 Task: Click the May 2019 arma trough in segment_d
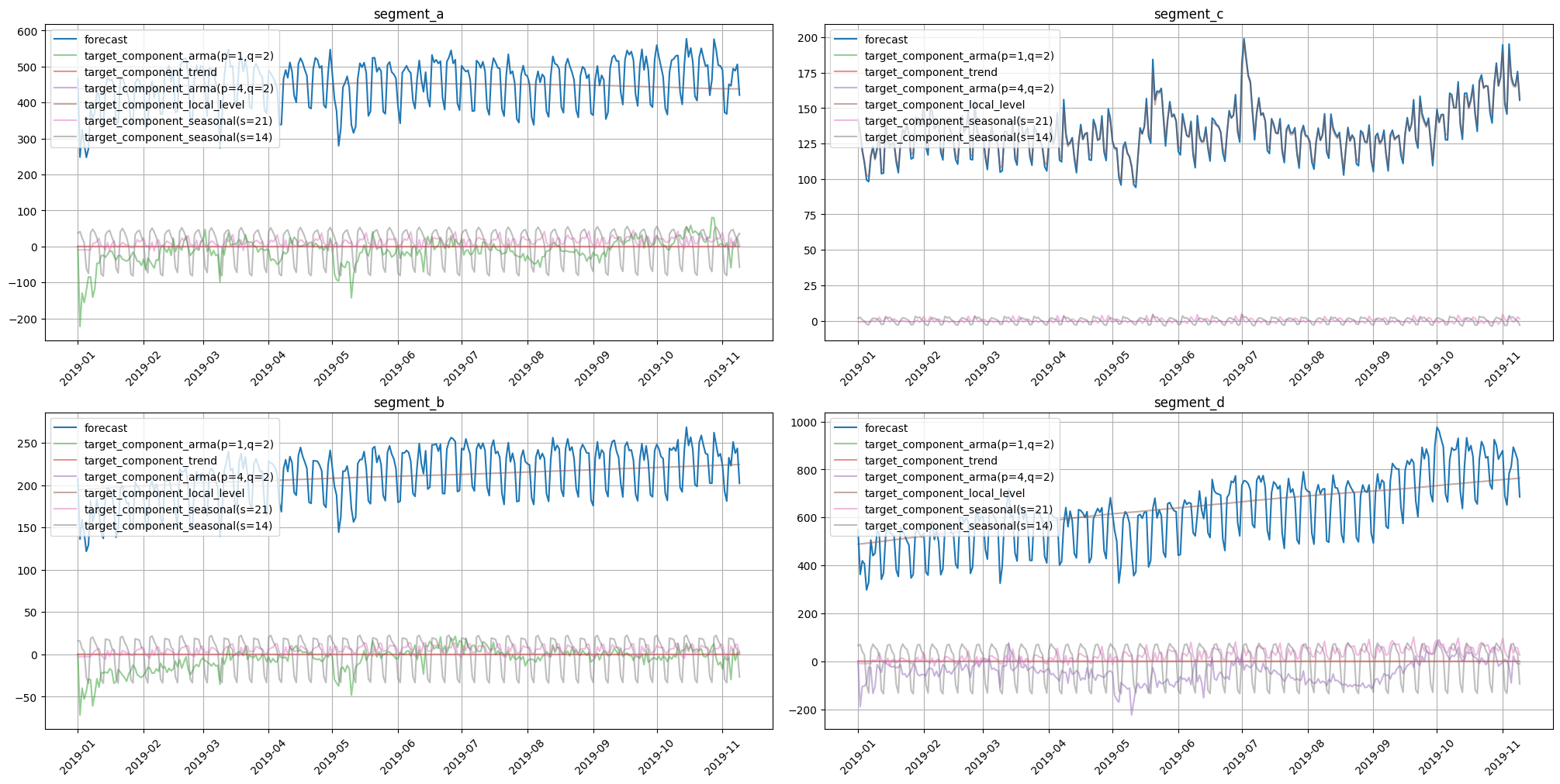(1131, 714)
